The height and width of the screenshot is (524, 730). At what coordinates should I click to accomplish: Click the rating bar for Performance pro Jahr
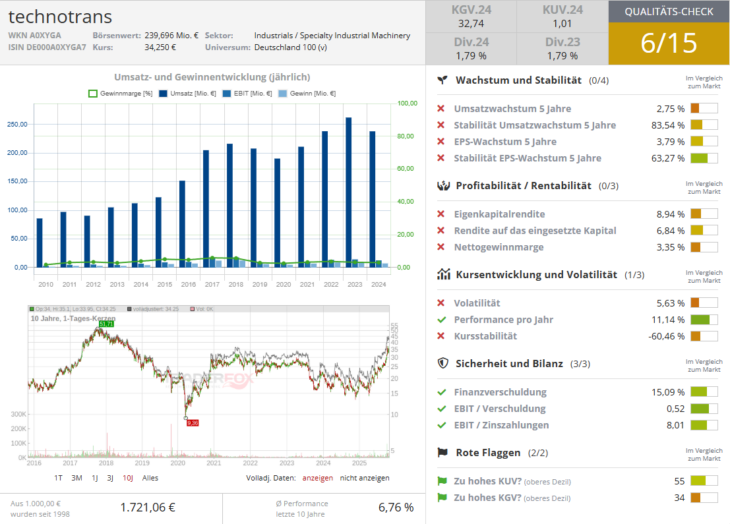(x=703, y=320)
